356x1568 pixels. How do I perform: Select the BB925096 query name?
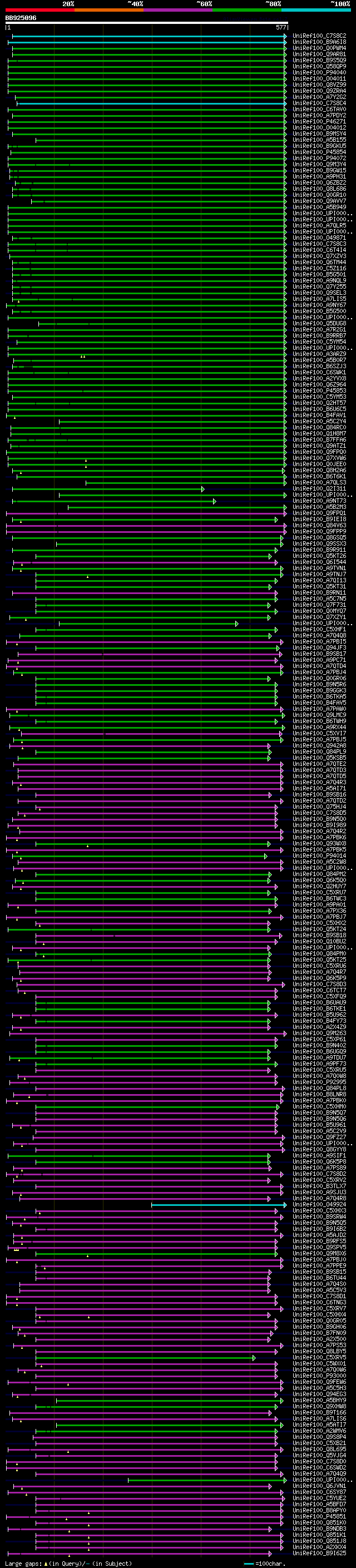click(x=21, y=18)
